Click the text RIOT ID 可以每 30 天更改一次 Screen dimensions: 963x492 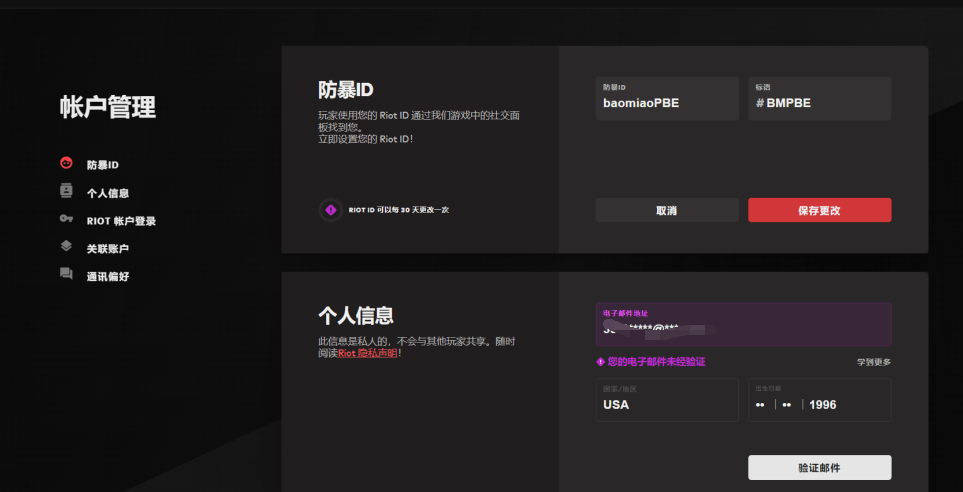399,210
